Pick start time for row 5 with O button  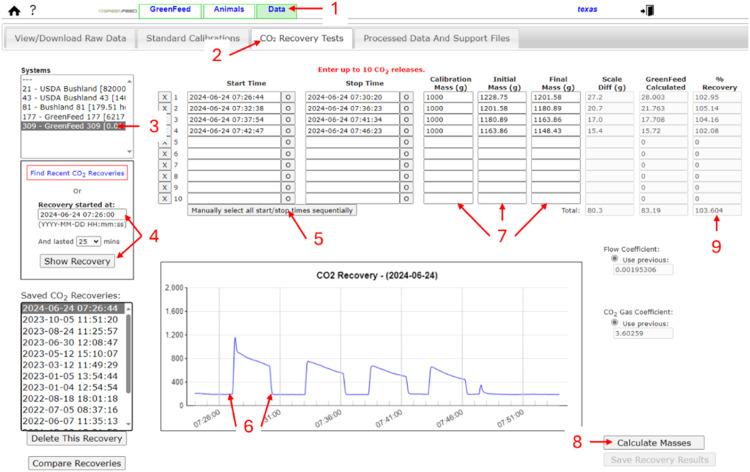(288, 142)
